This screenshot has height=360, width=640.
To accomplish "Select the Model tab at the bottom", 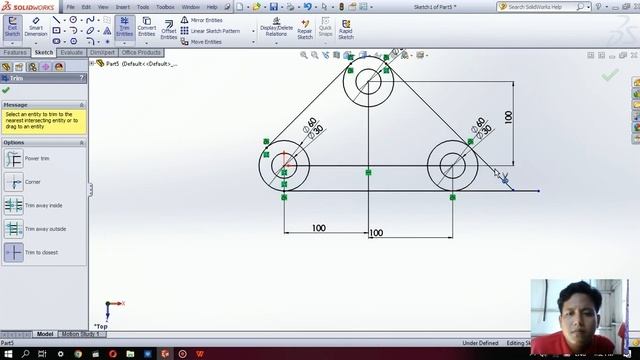I will pos(45,334).
